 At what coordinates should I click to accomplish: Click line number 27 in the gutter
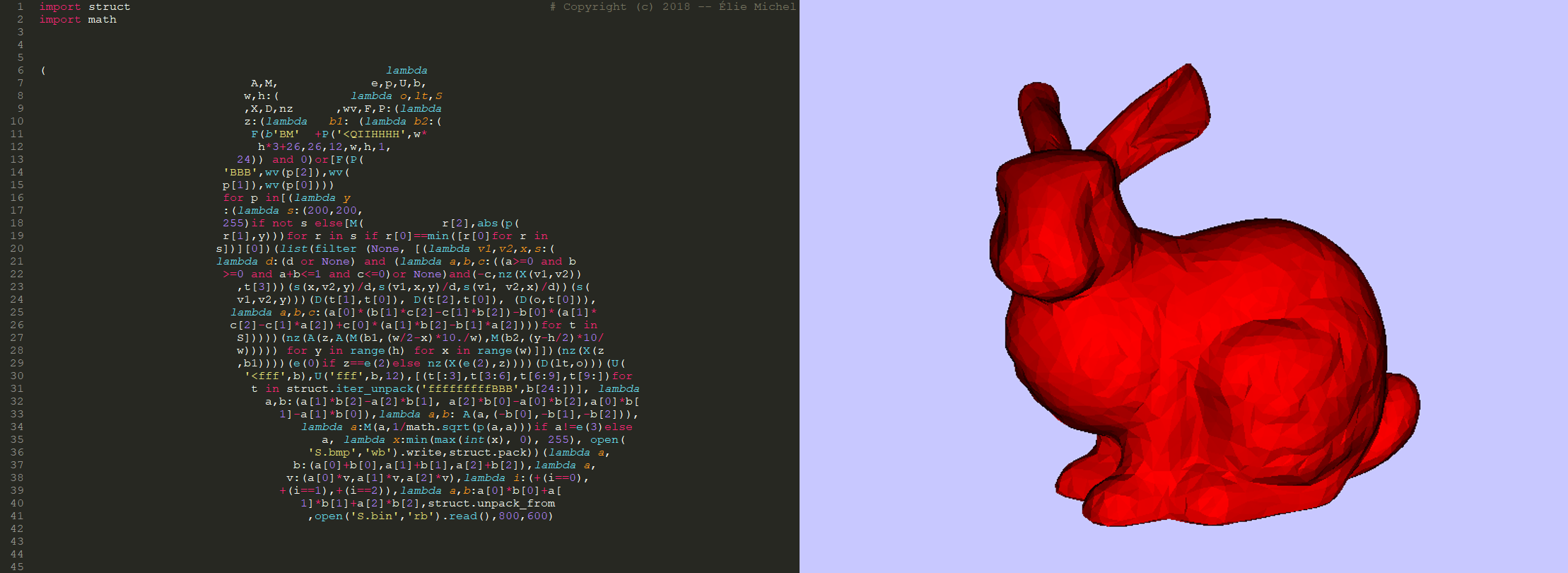(17, 338)
